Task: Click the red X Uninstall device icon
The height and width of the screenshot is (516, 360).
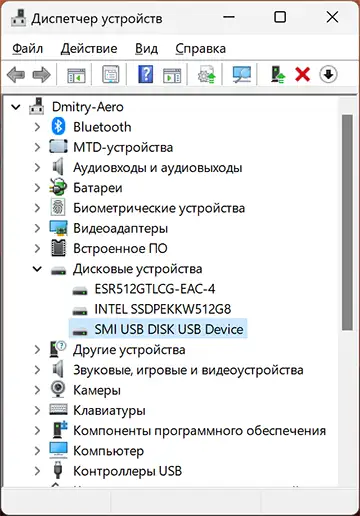Action: click(303, 74)
